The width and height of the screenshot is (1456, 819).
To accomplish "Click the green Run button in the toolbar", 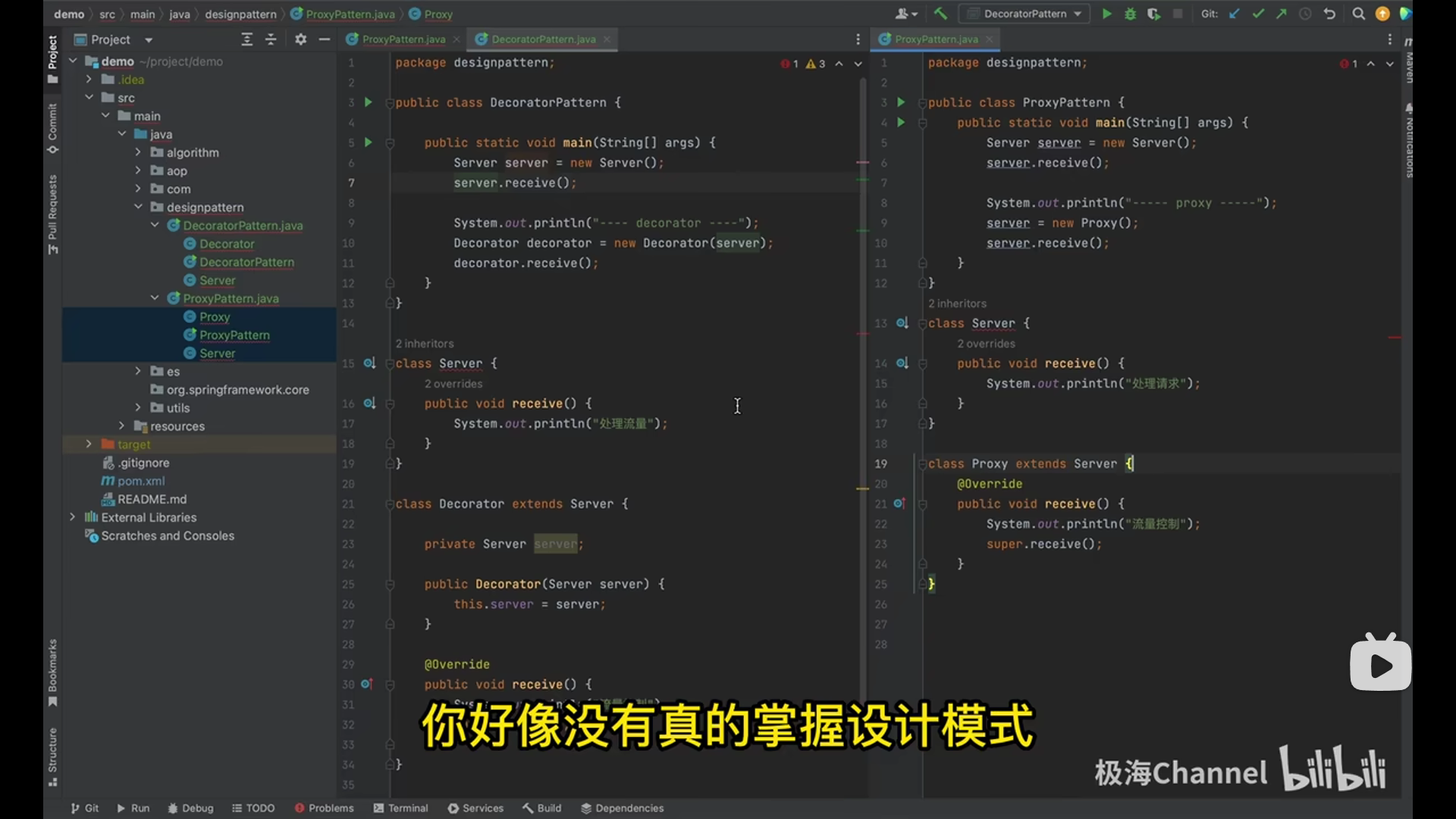I will coord(1106,14).
